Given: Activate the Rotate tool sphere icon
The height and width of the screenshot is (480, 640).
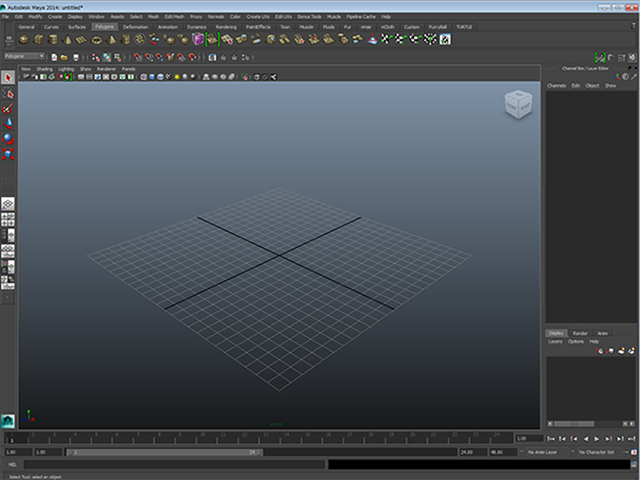Looking at the screenshot, I should 8,139.
